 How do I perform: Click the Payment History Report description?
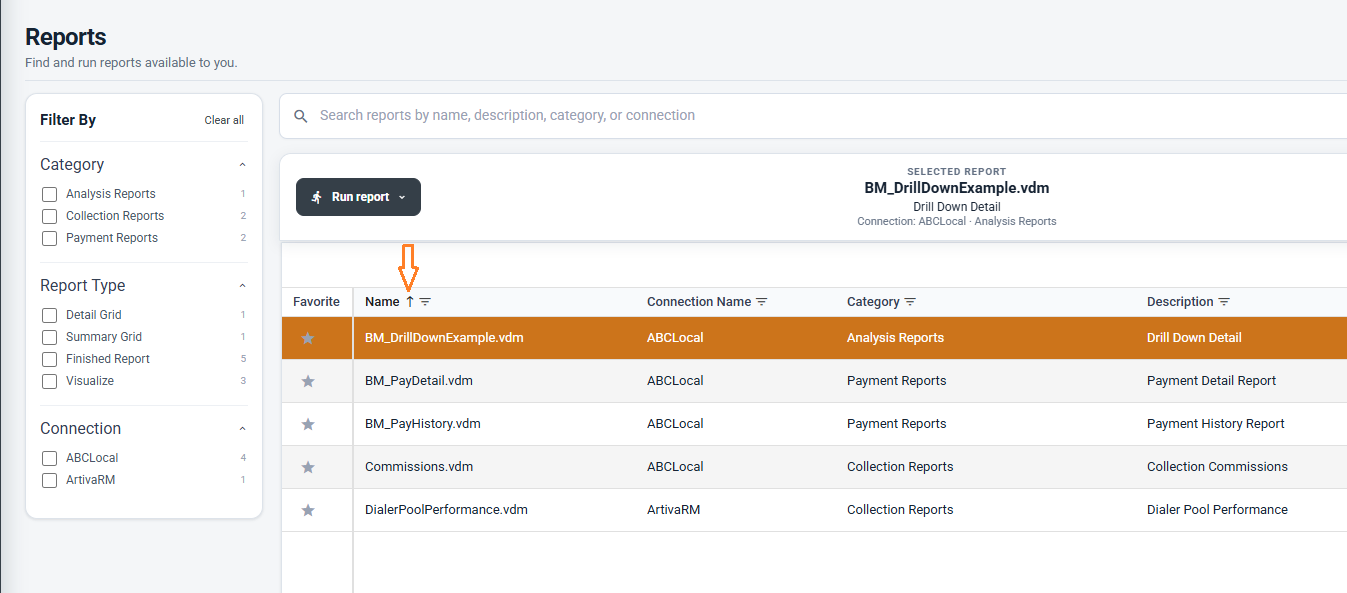pyautogui.click(x=1216, y=424)
